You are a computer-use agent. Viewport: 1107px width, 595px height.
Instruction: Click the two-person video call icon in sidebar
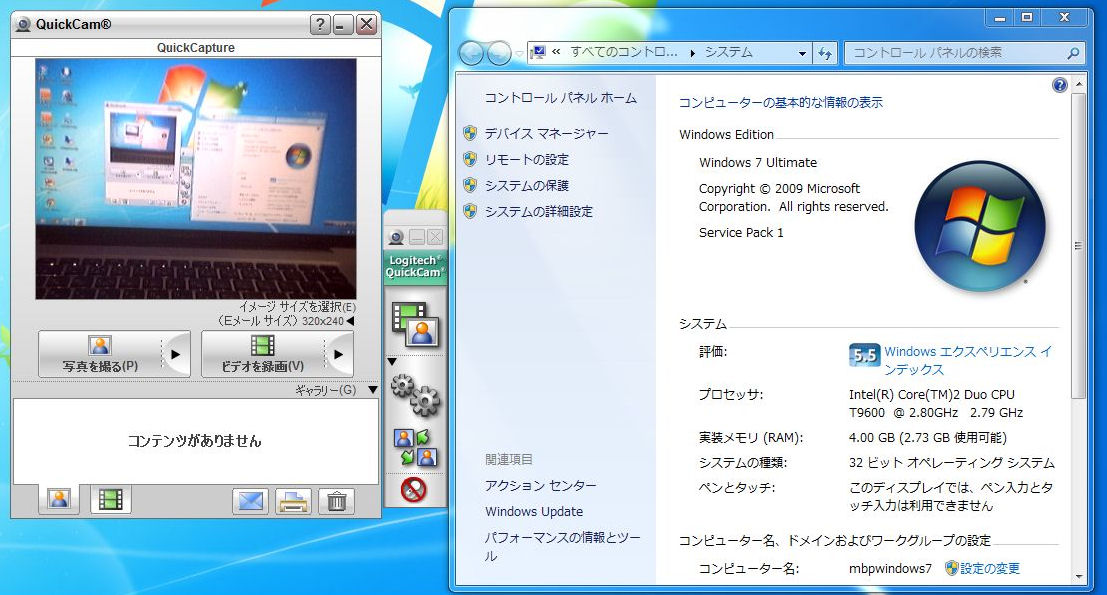[415, 448]
